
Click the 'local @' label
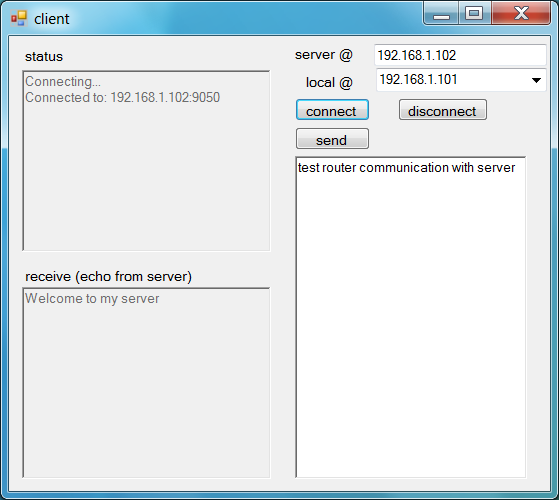tap(329, 83)
